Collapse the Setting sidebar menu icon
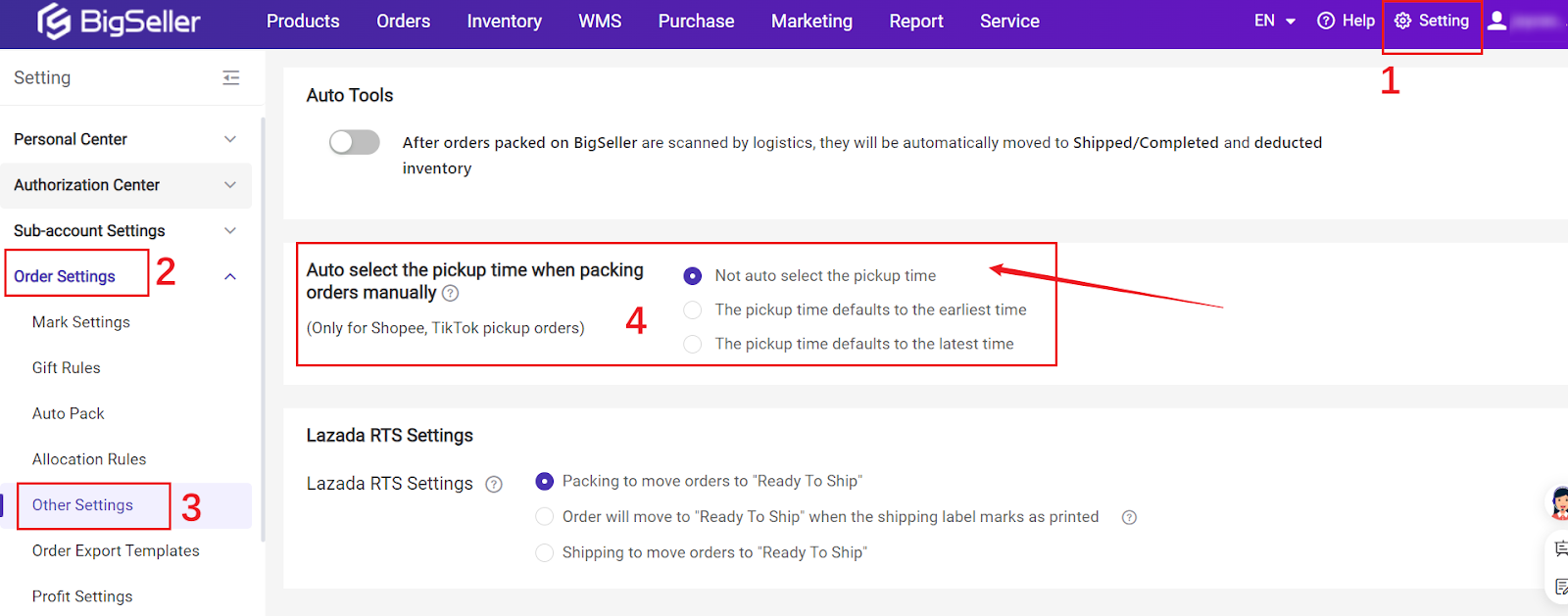Viewport: 1568px width, 616px height. click(231, 77)
